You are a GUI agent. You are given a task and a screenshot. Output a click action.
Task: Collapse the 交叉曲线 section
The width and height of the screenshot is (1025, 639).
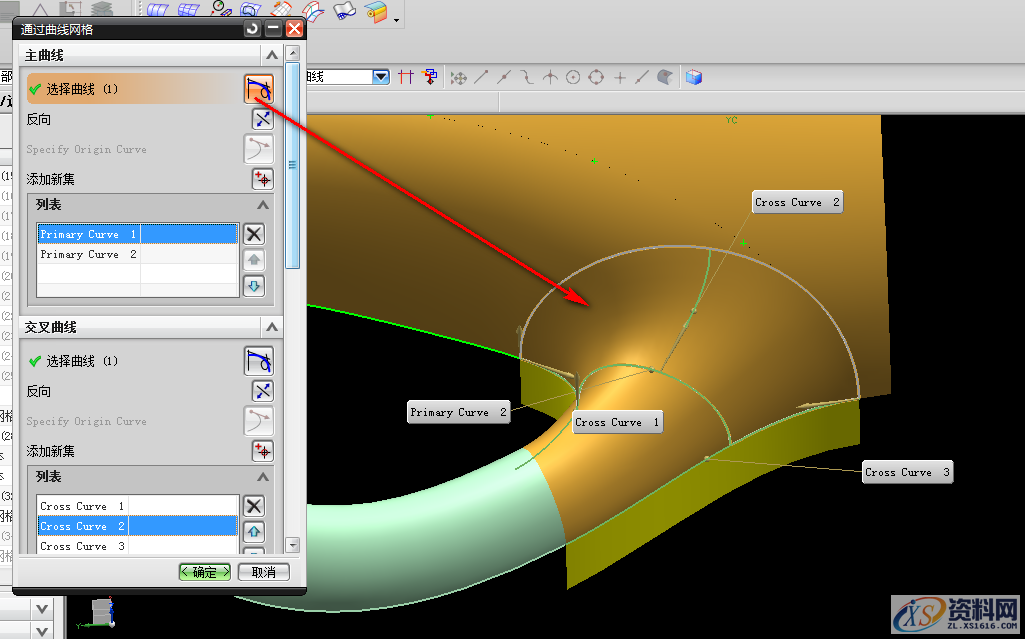tap(271, 328)
